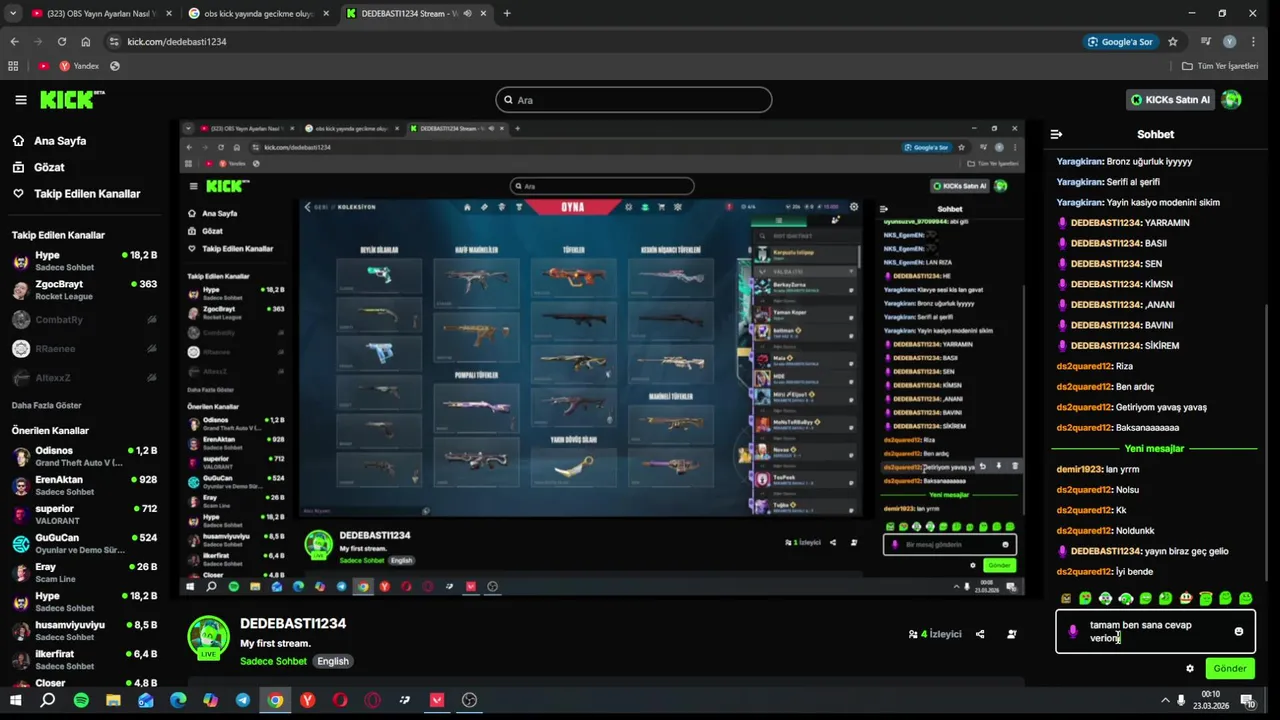Click the user follow icon next to share
1280x720 pixels.
(x=1012, y=634)
